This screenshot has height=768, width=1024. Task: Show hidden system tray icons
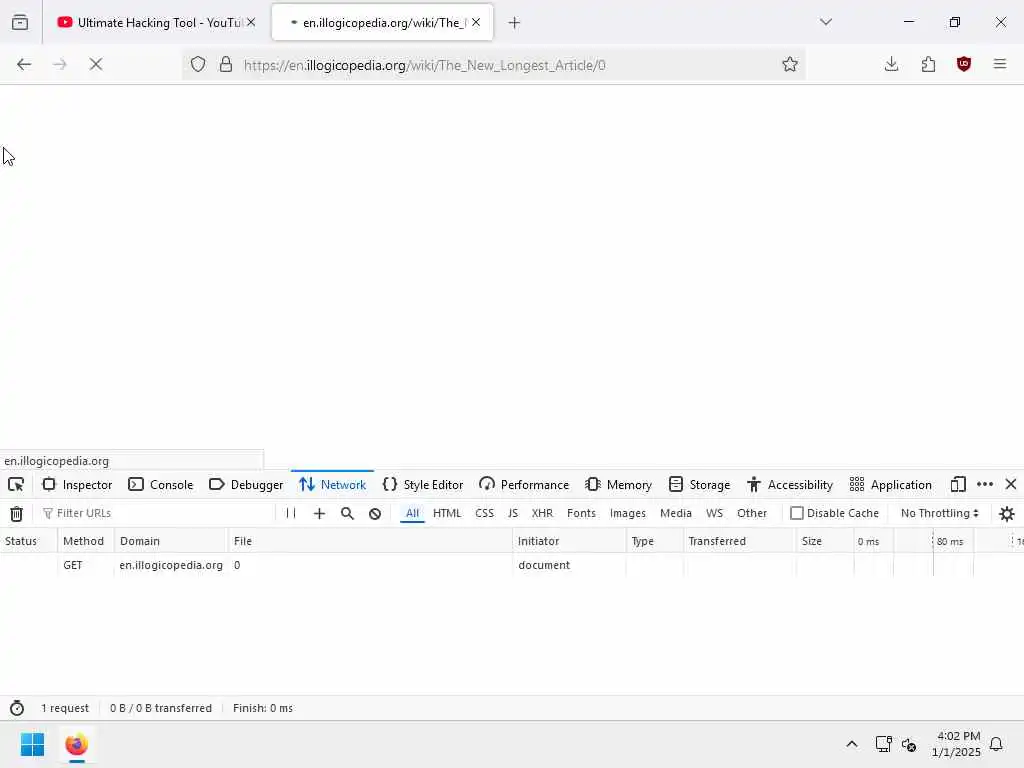point(852,744)
